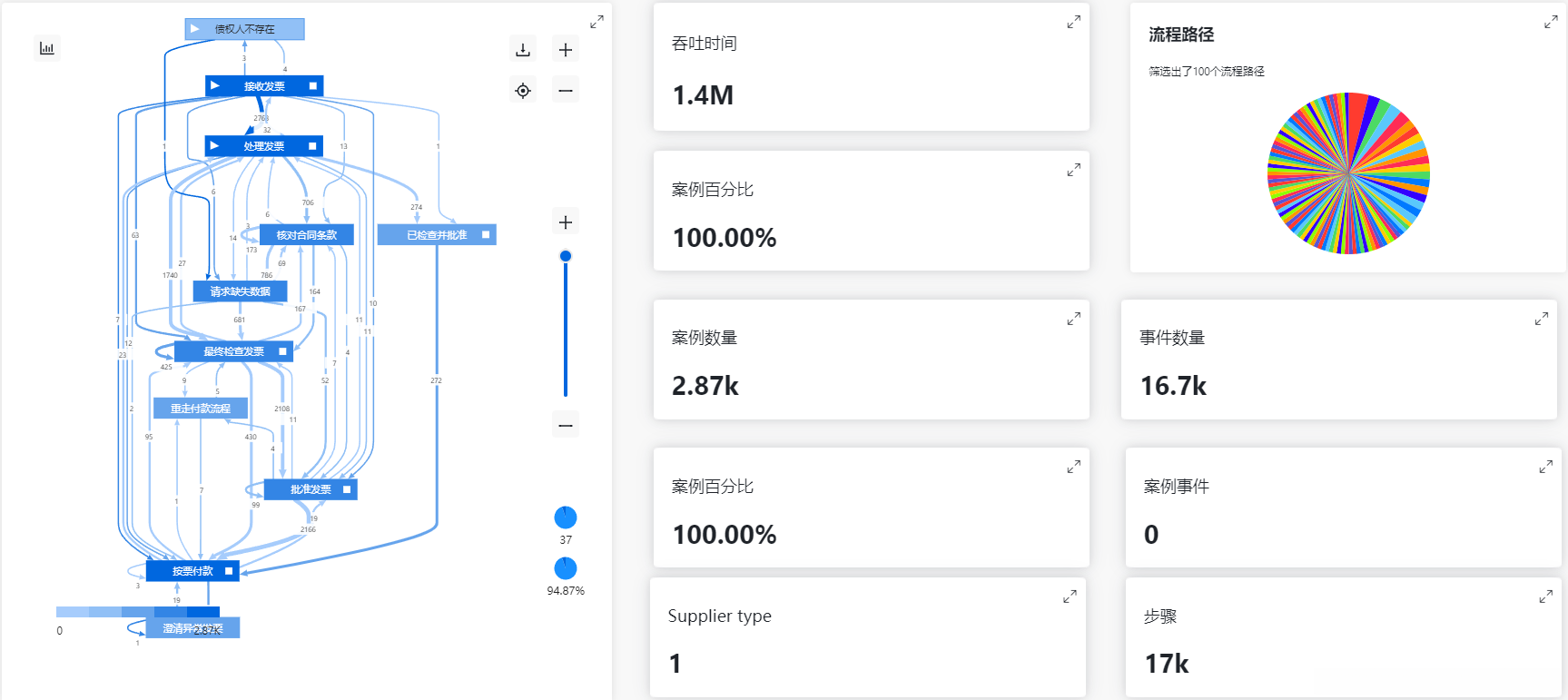Expand the 流程路径 pie chart card

pyautogui.click(x=1551, y=22)
